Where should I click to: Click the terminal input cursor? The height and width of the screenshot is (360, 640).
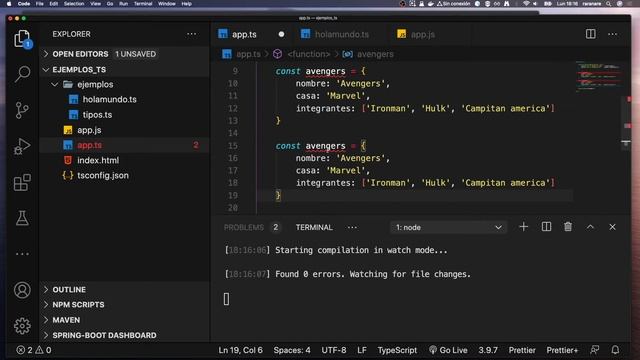point(227,299)
